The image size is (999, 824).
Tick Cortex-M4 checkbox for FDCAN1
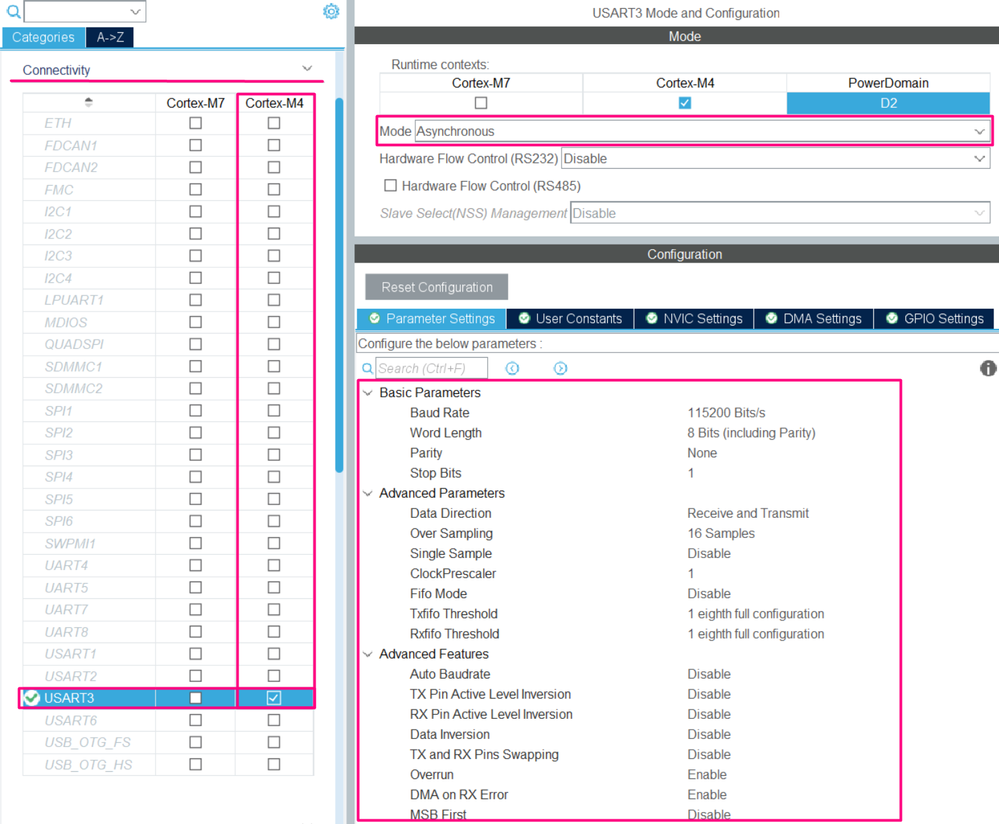click(274, 145)
